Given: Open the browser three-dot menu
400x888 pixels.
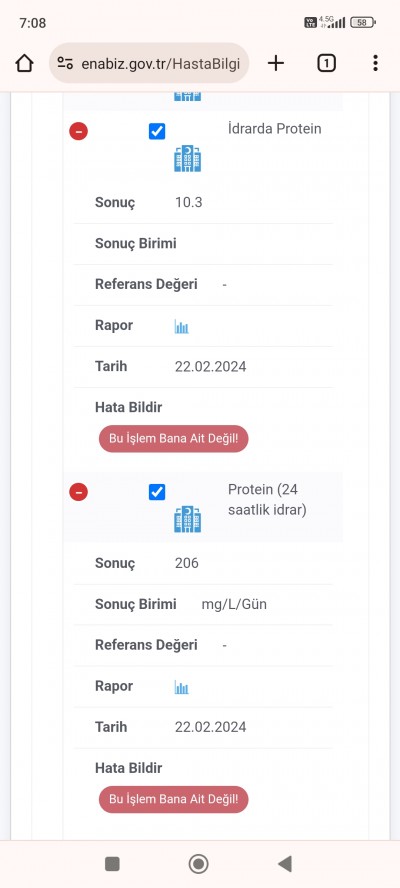Looking at the screenshot, I should coord(375,63).
